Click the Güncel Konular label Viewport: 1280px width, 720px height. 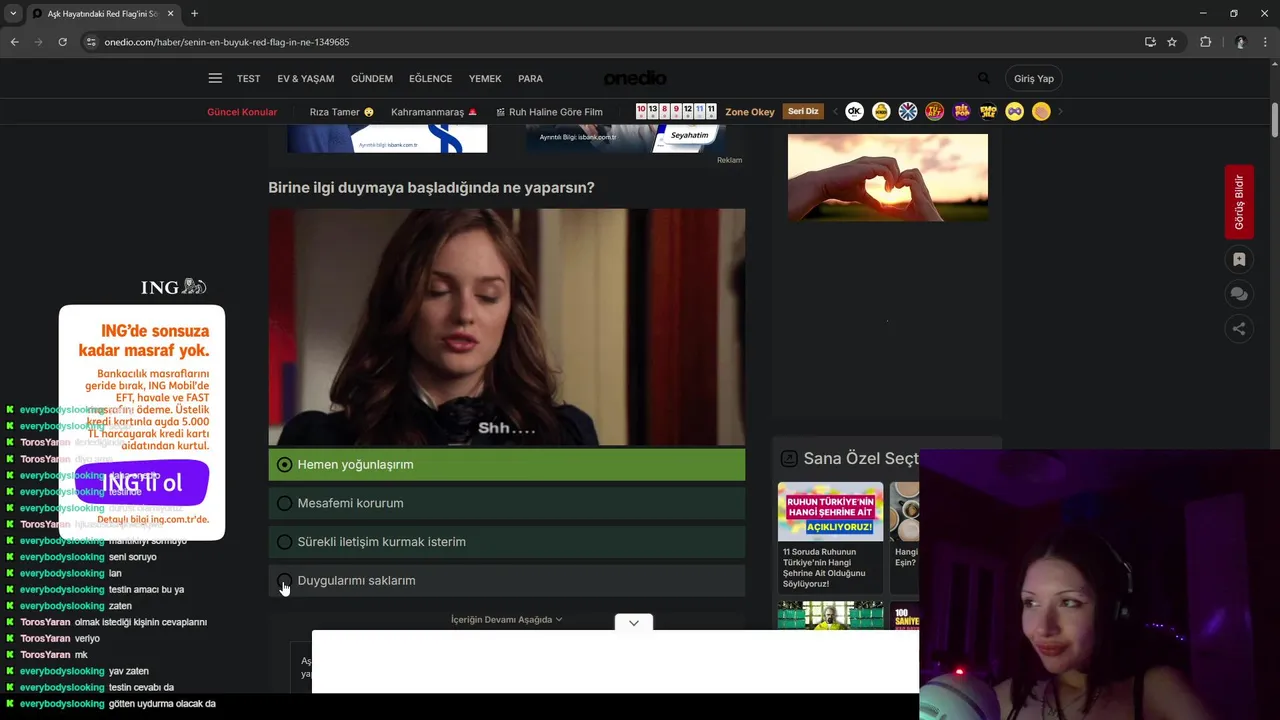pyautogui.click(x=242, y=112)
